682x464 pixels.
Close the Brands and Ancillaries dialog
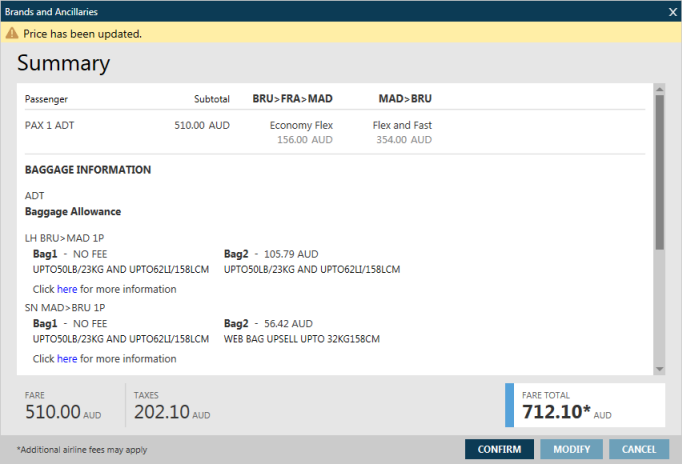pos(672,11)
